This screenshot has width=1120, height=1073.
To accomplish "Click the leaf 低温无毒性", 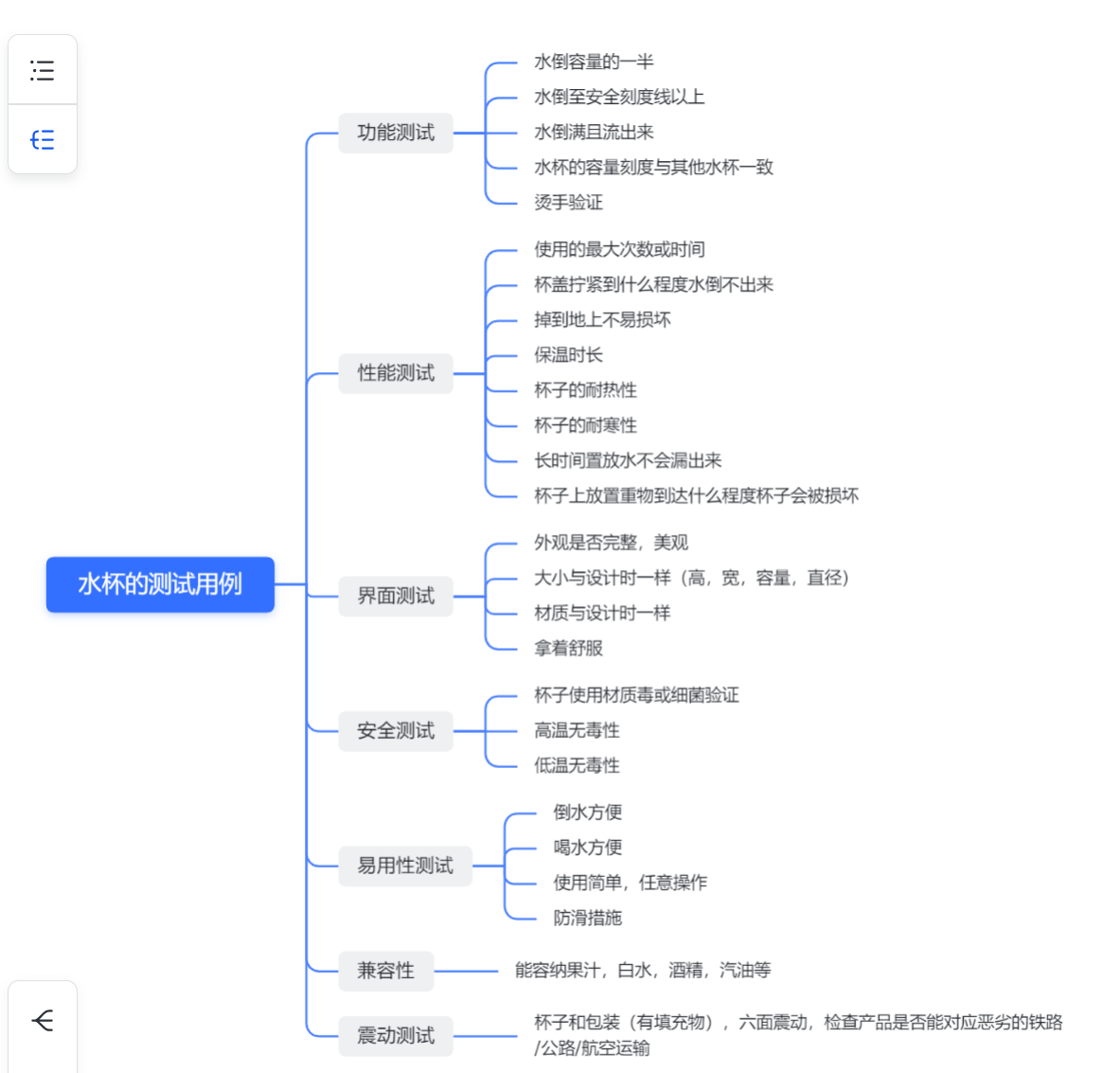I will (x=577, y=765).
